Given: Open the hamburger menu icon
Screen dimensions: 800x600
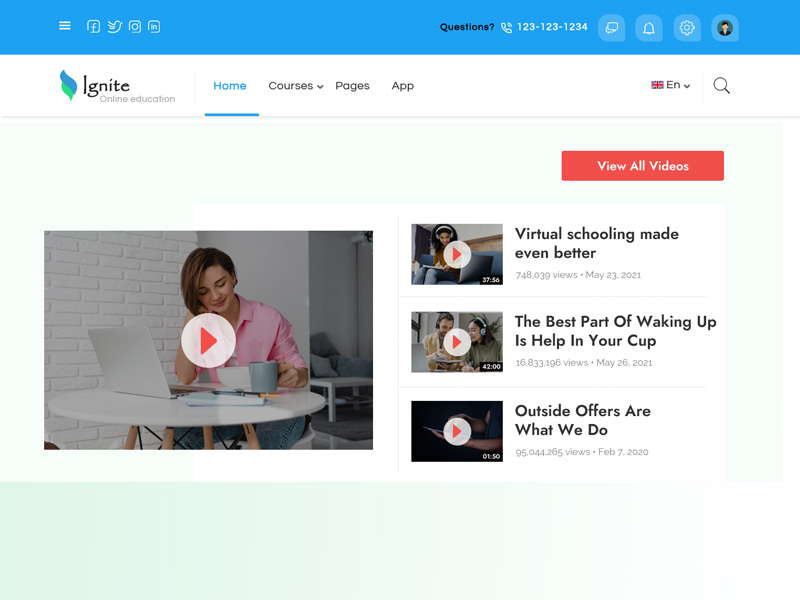Looking at the screenshot, I should tap(65, 26).
